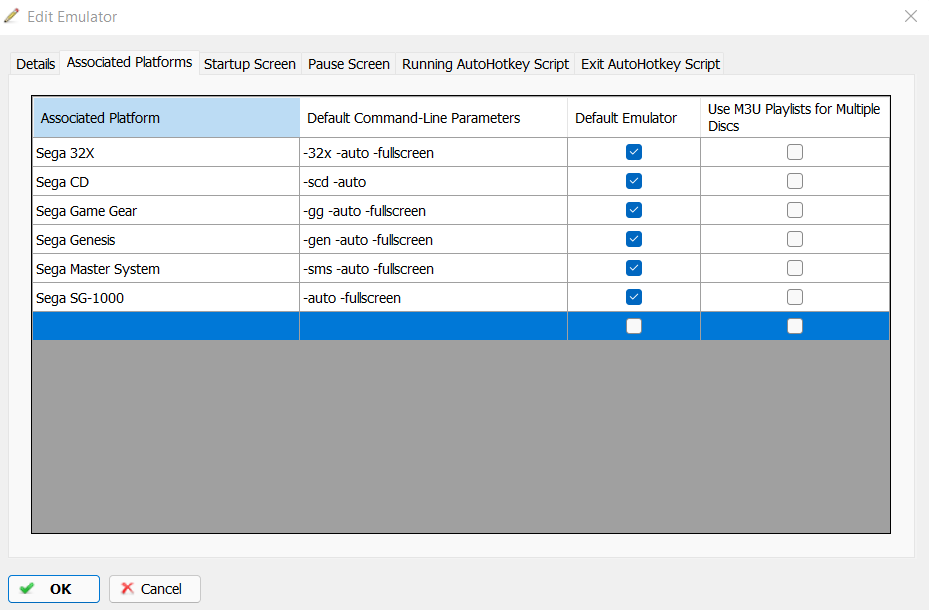Uncheck Default Emulator for Sega CD

pos(634,181)
